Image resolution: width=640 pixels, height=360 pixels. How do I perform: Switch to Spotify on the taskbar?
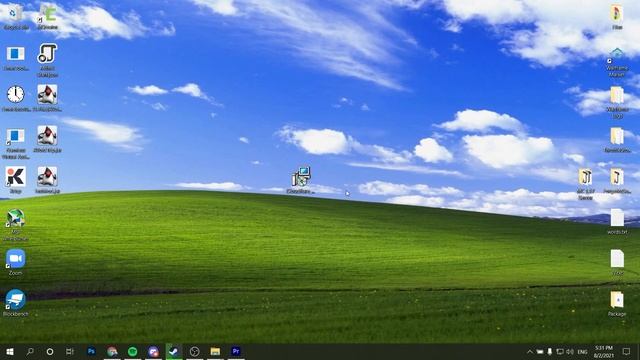click(x=133, y=351)
